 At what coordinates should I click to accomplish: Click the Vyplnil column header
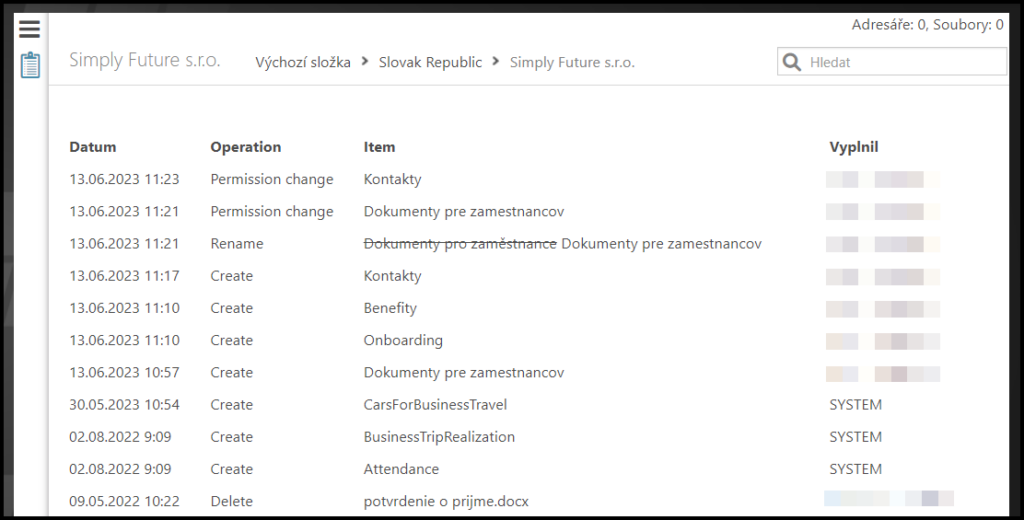pyautogui.click(x=854, y=147)
